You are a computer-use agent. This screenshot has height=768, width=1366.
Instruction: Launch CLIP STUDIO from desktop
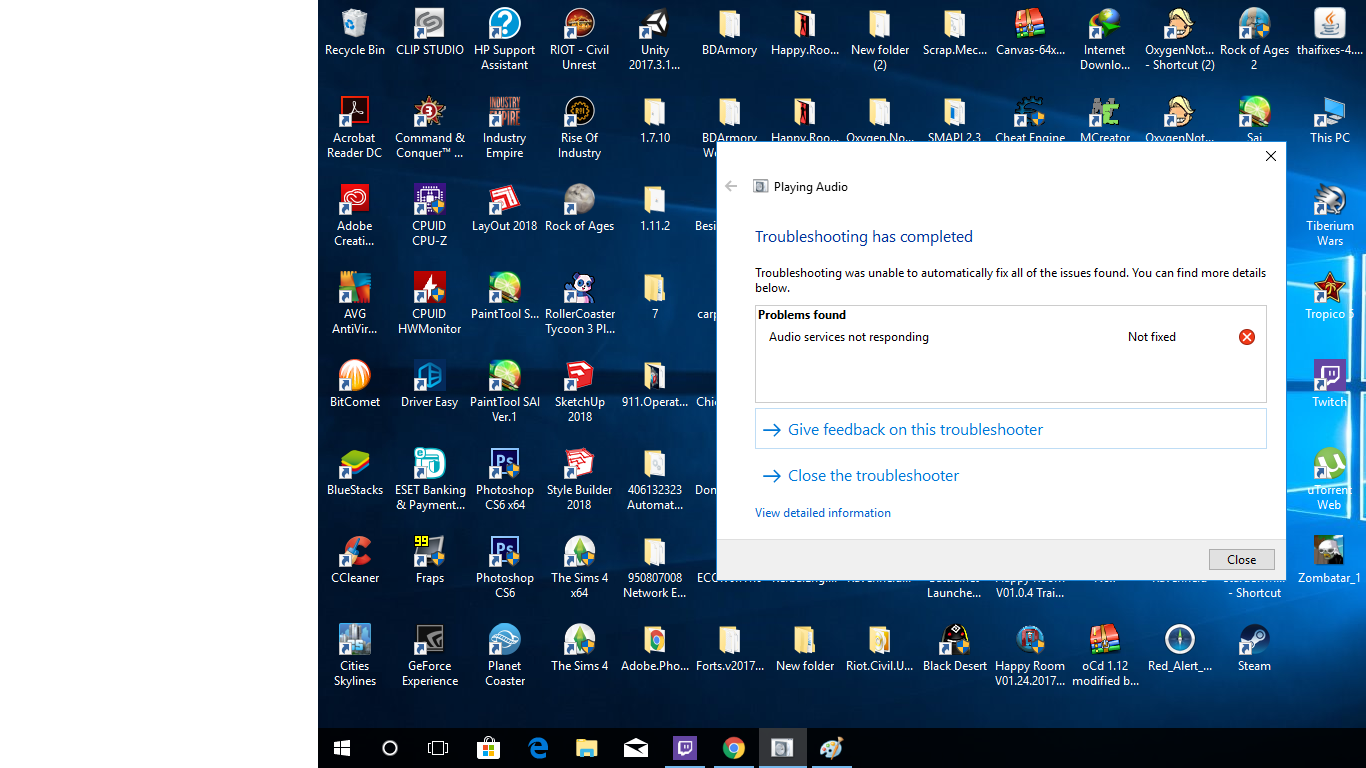click(x=429, y=32)
